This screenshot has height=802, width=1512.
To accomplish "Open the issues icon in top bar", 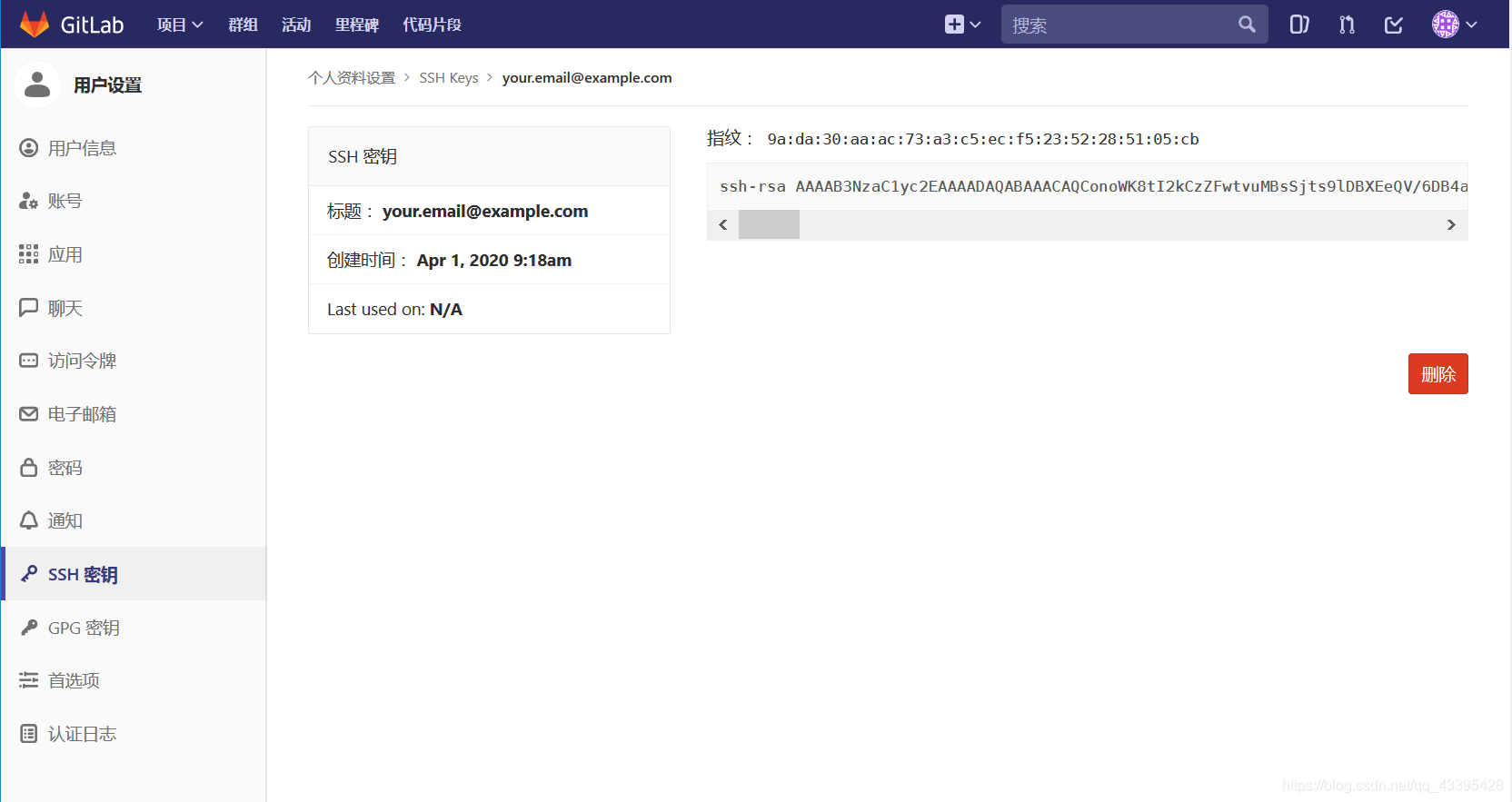I will pos(1299,25).
